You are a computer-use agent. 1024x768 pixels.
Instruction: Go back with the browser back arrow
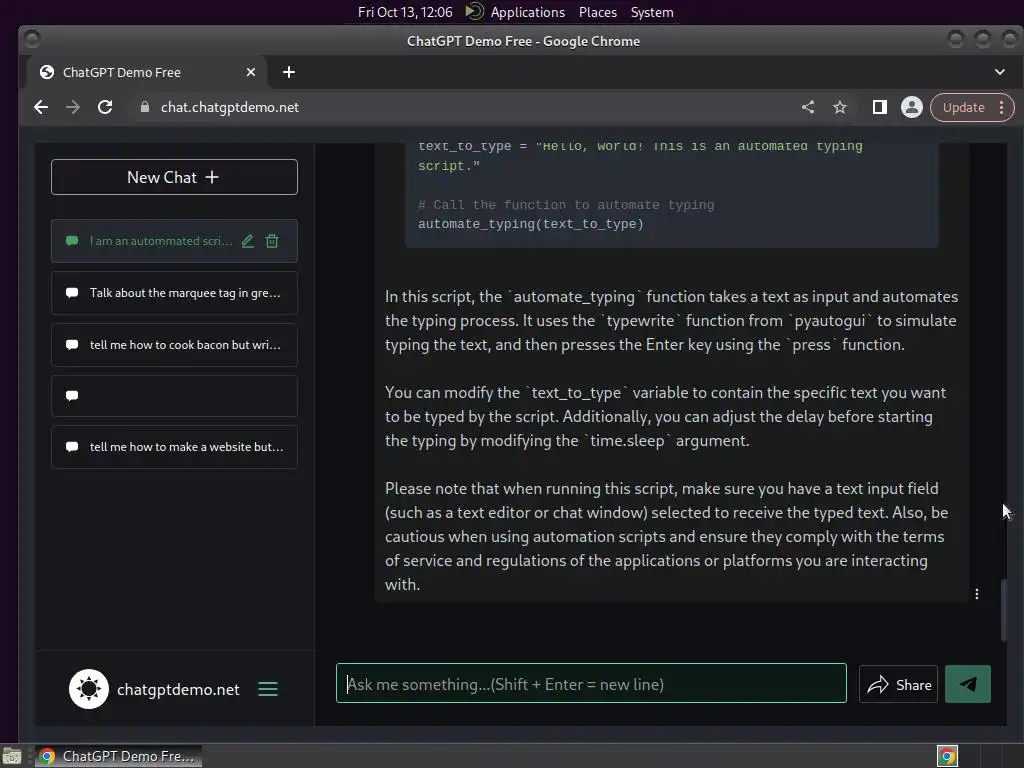(41, 107)
